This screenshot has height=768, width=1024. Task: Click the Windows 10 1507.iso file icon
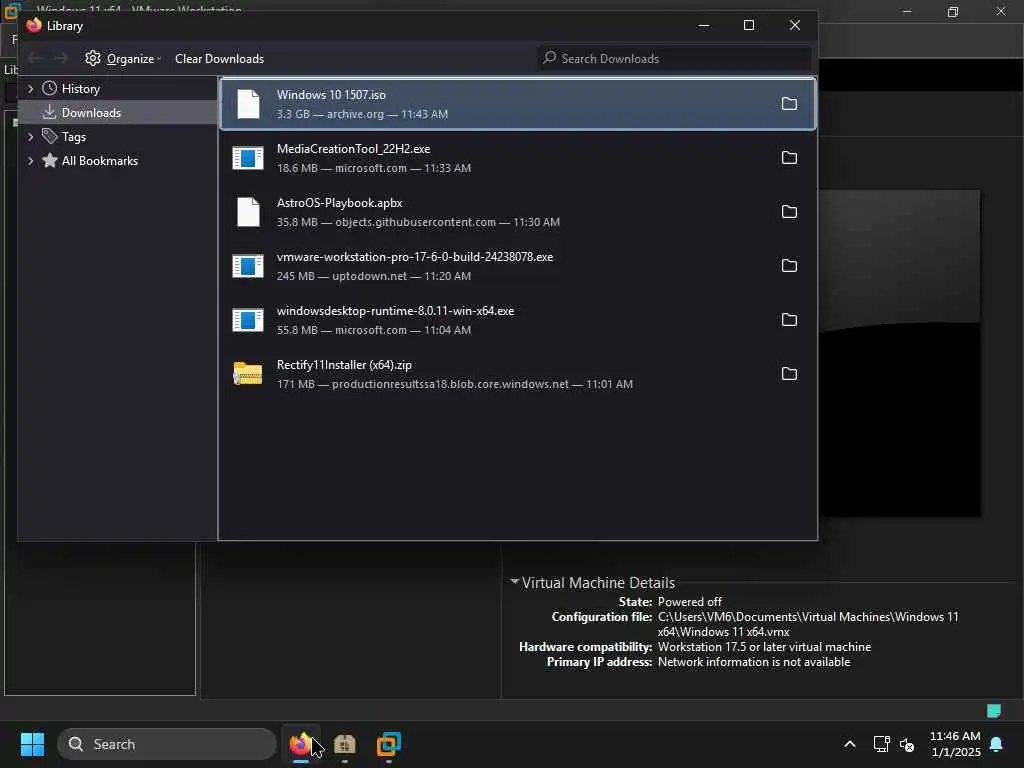(248, 104)
